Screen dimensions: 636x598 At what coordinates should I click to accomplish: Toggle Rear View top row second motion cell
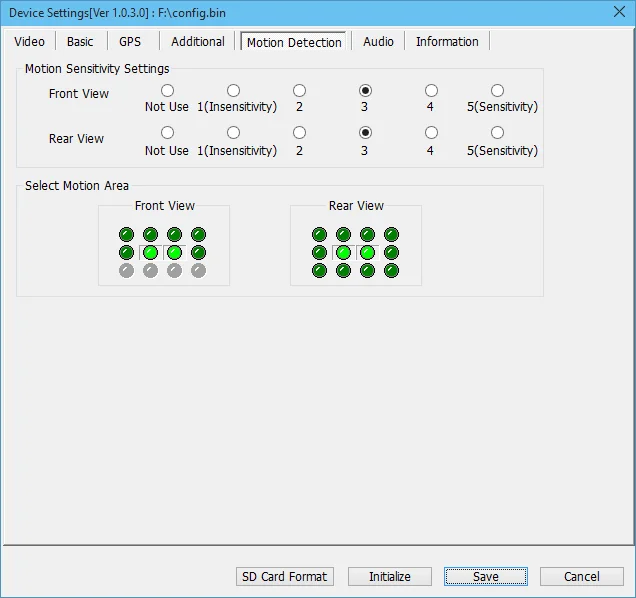pyautogui.click(x=344, y=234)
